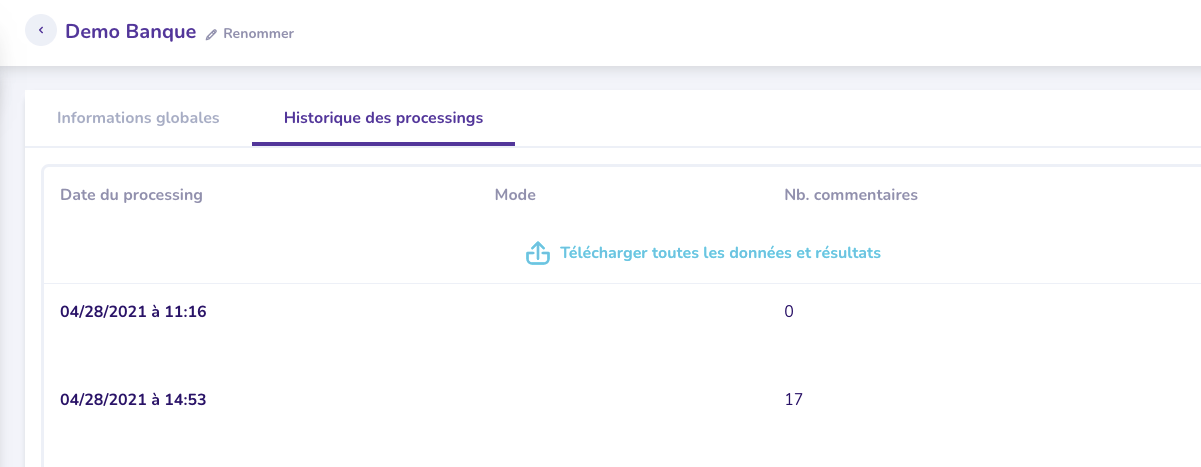This screenshot has width=1201, height=467.
Task: Open Télécharger toutes les données et résultats
Action: click(x=720, y=253)
